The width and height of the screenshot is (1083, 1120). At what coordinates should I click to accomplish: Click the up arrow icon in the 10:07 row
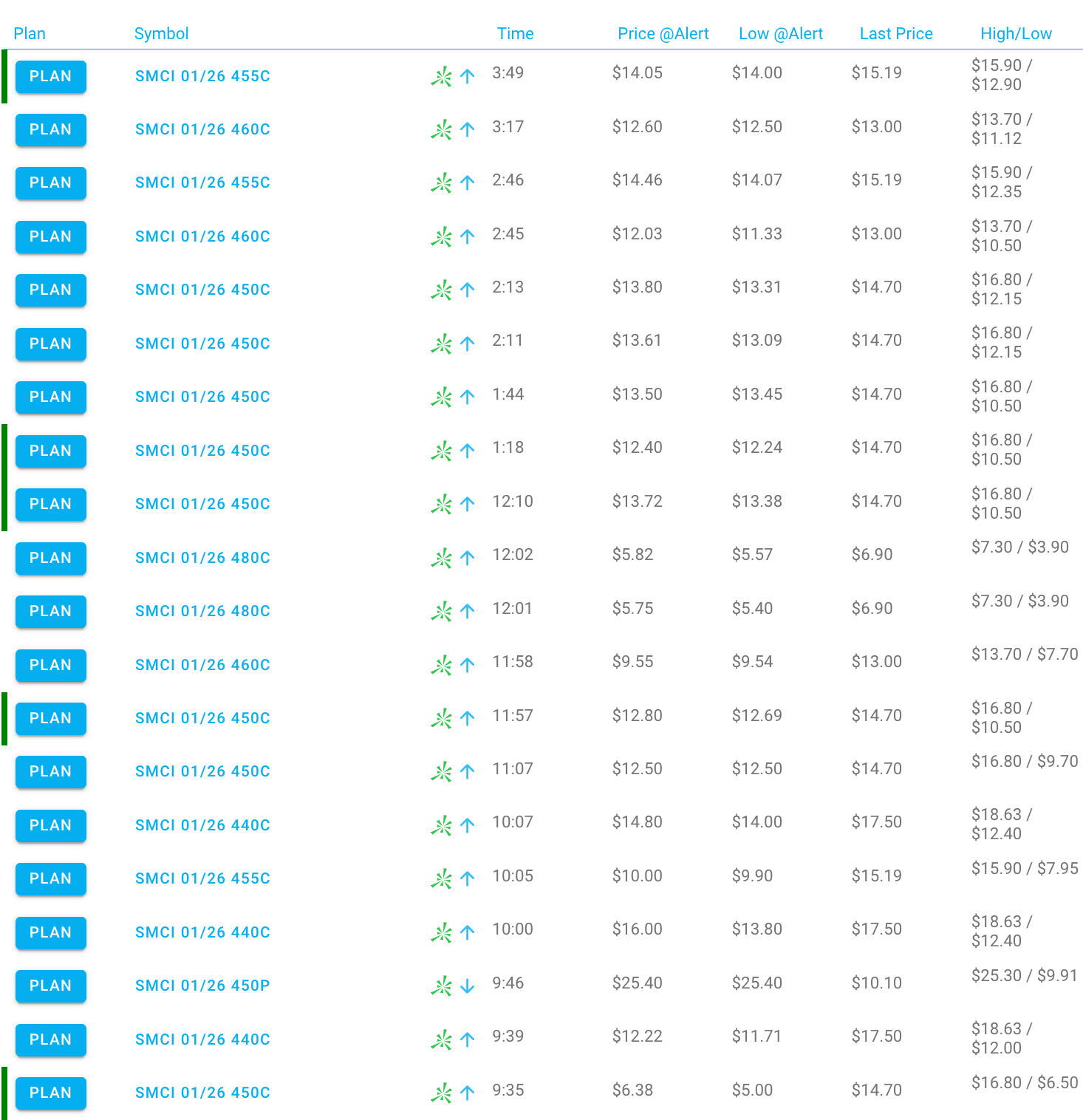[467, 825]
